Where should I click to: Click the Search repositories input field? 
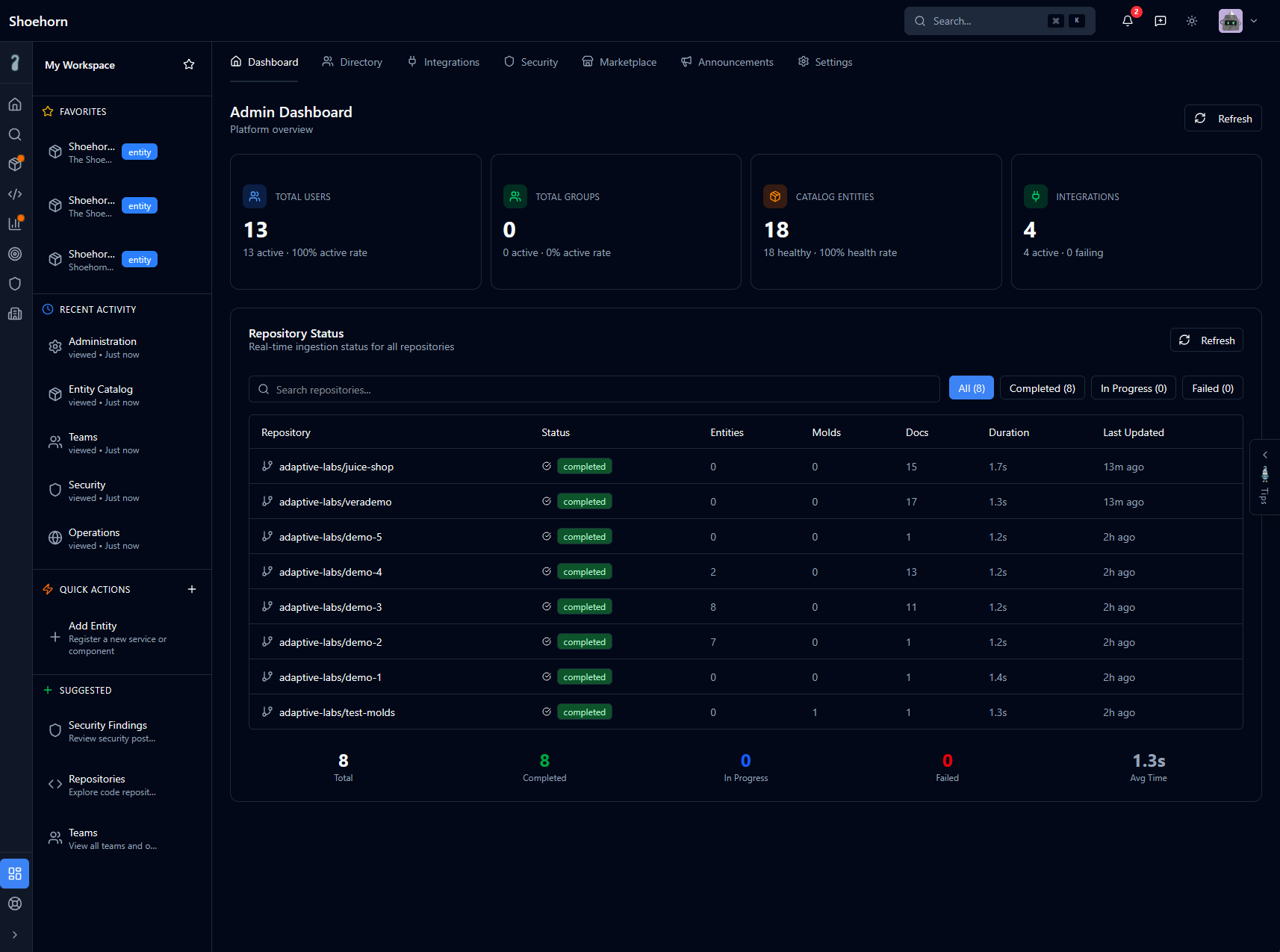[x=594, y=390]
